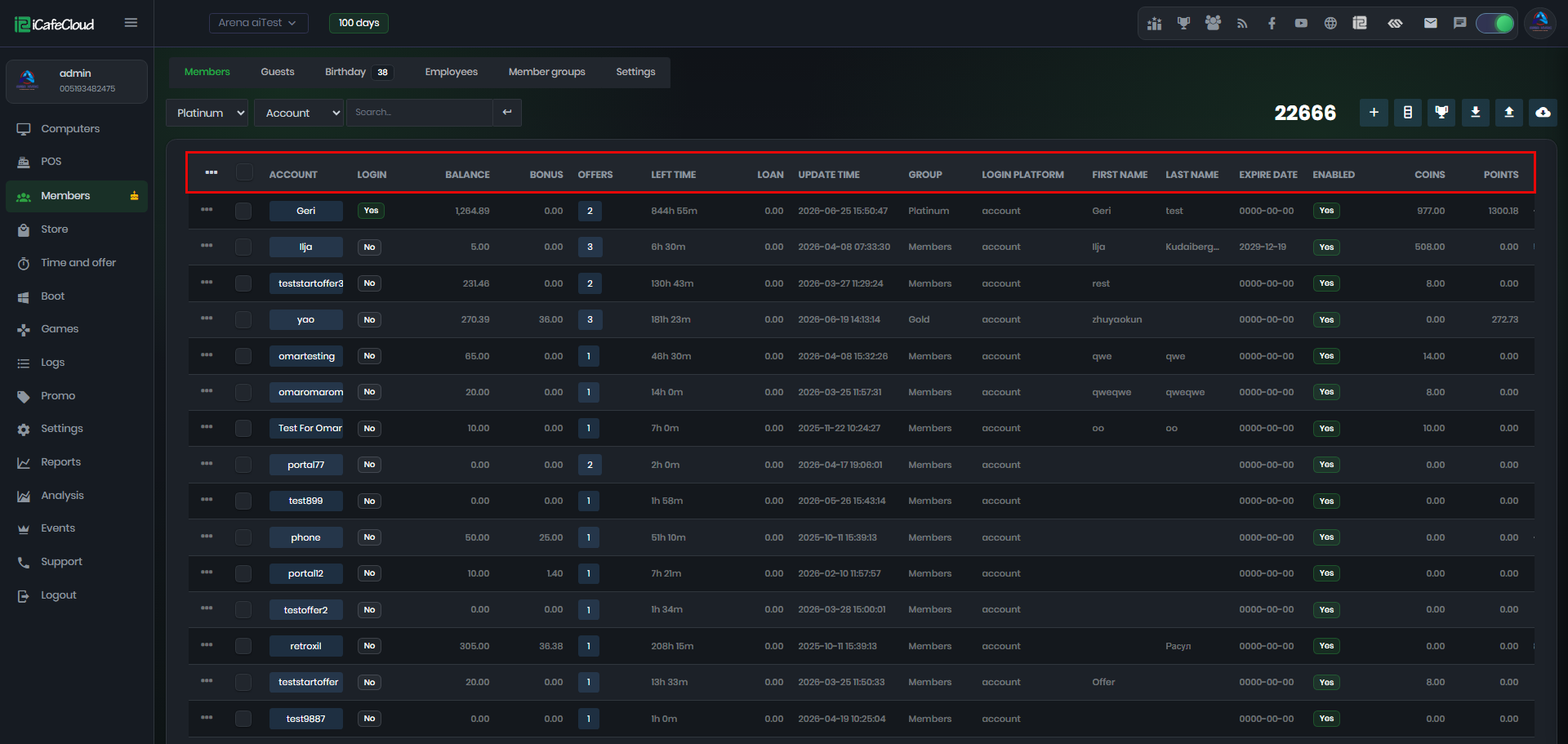The image size is (1568, 744).
Task: Sort by the BALANCE column header
Action: point(467,175)
